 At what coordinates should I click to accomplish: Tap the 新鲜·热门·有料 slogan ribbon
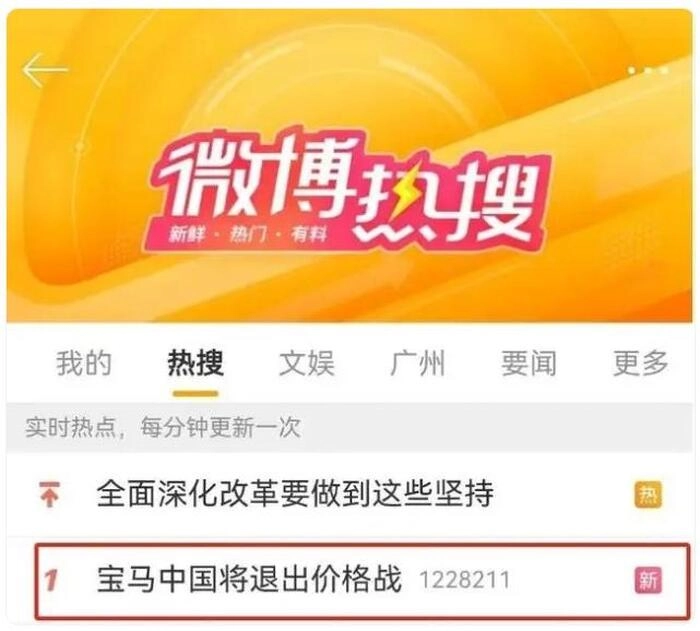click(248, 234)
